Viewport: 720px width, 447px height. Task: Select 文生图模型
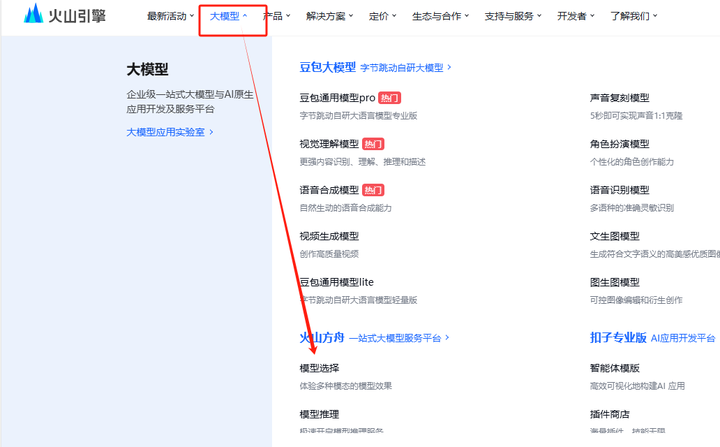(x=614, y=236)
